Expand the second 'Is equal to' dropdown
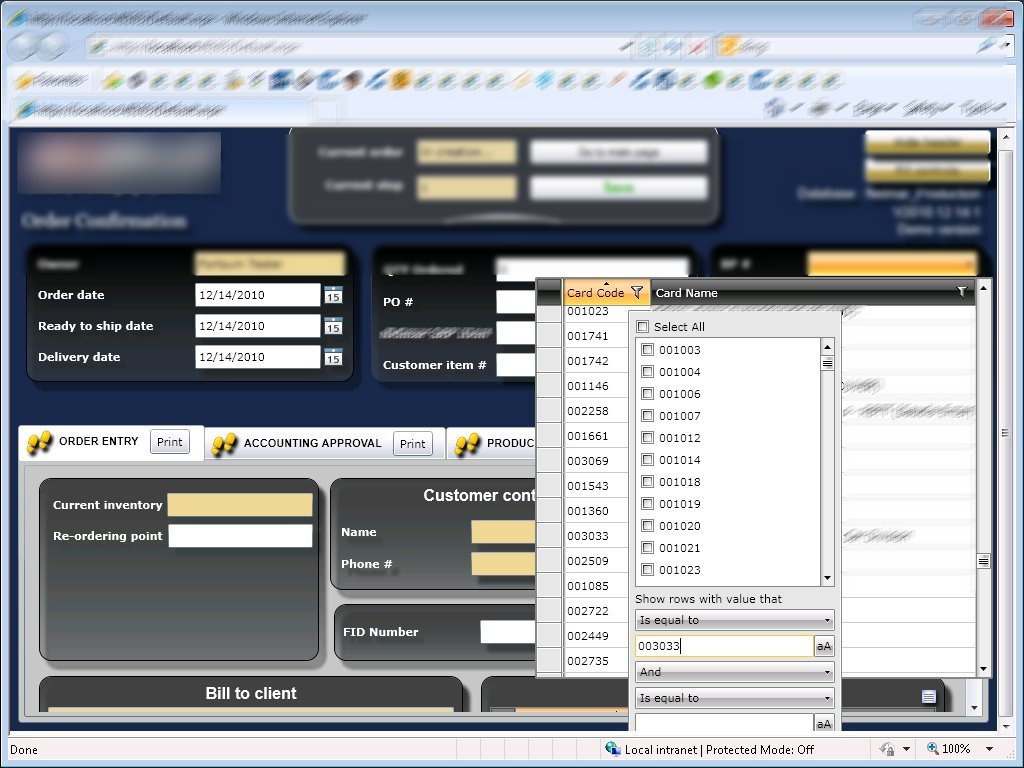 pyautogui.click(x=735, y=698)
